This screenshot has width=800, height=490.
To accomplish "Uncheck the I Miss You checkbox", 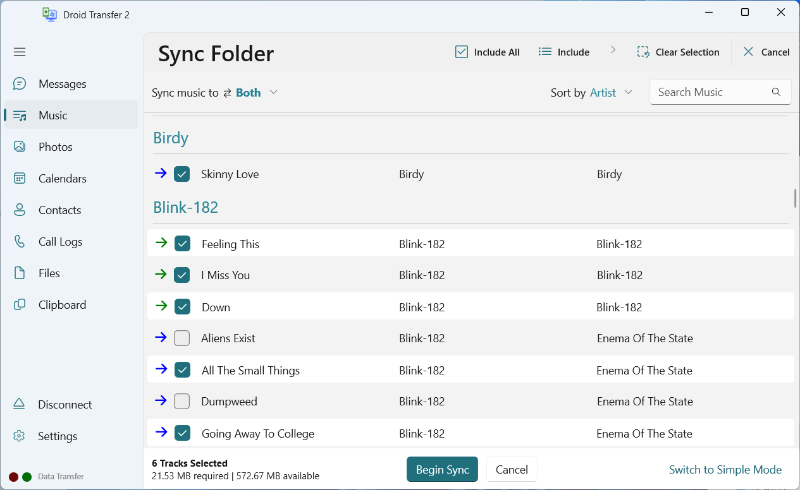I will tap(182, 275).
